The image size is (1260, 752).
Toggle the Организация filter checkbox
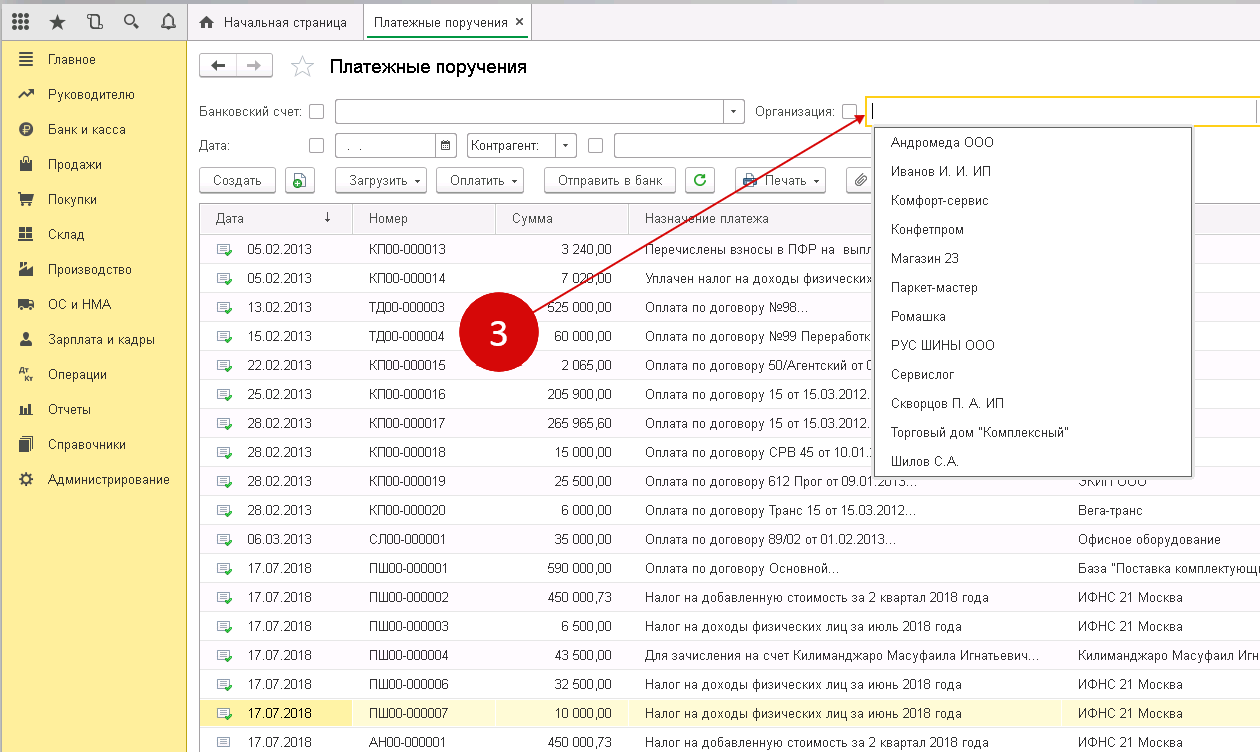849,111
